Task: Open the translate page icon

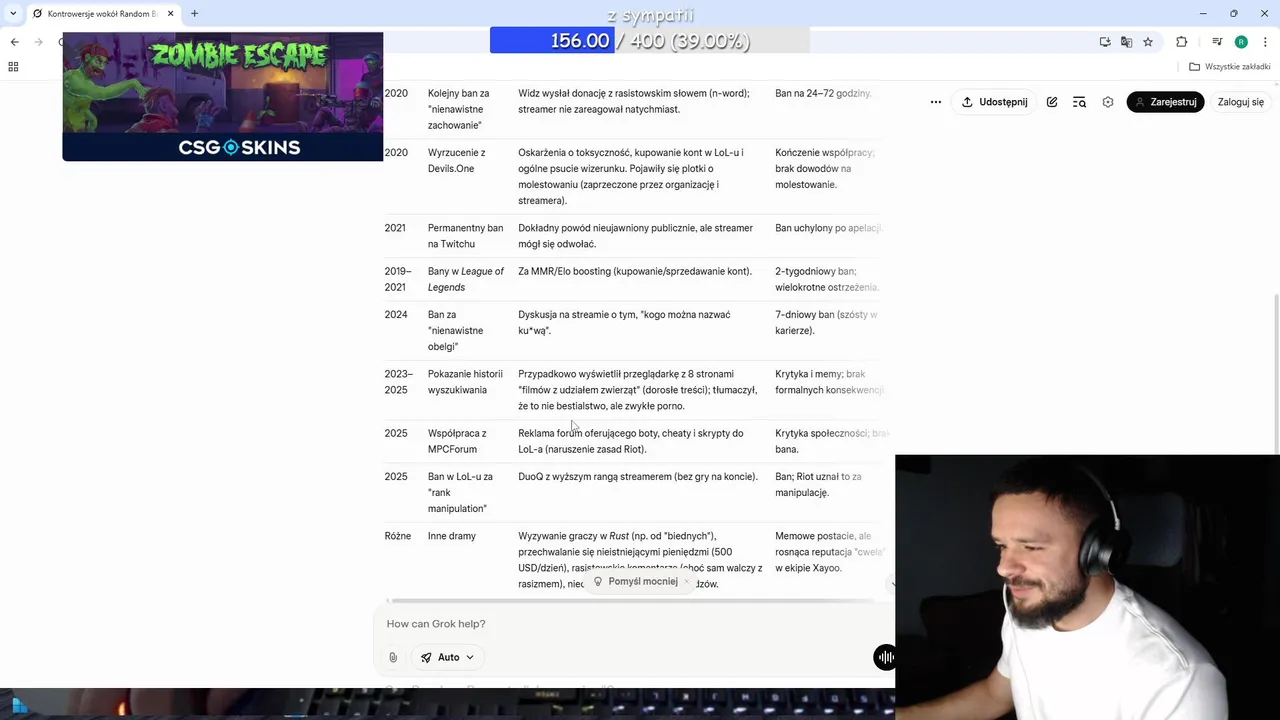Action: click(x=1126, y=42)
